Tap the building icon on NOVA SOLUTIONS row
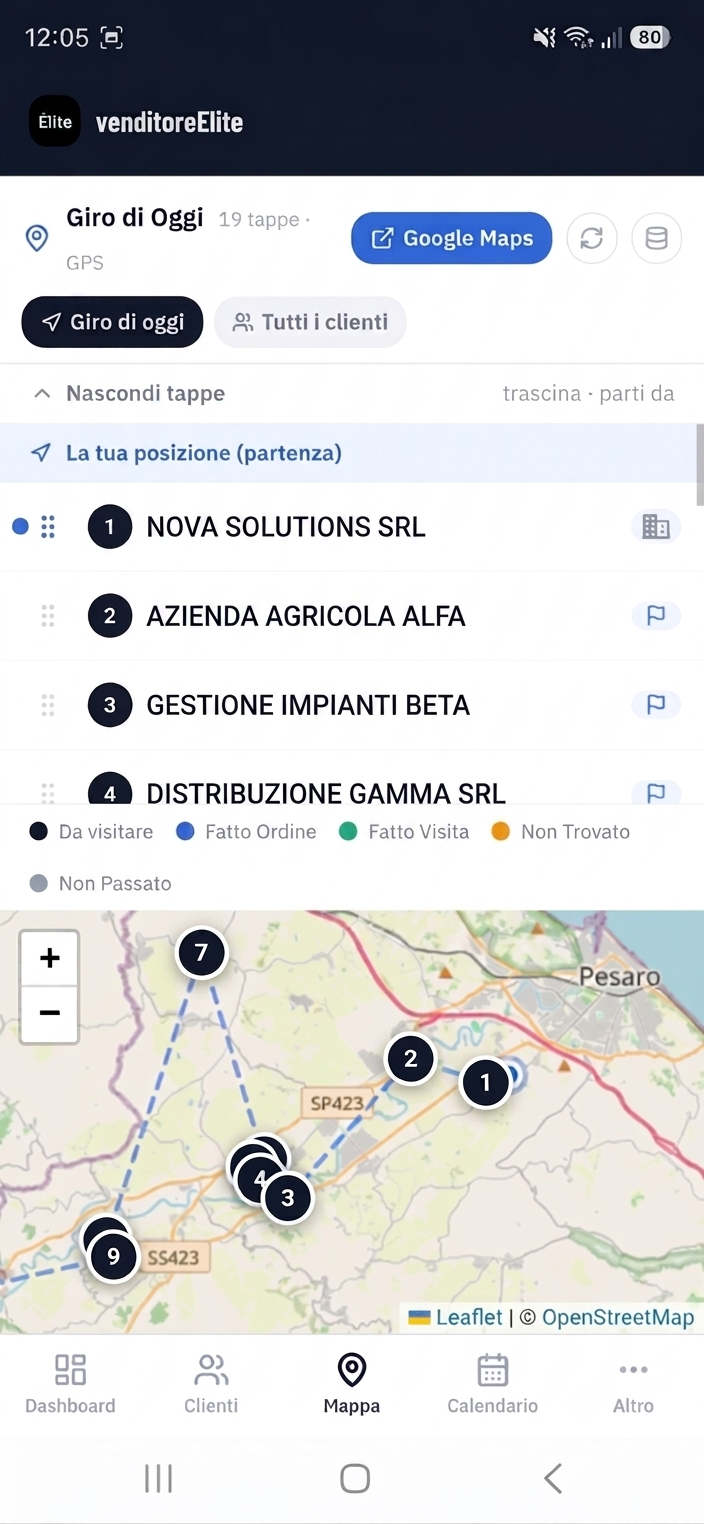704x1524 pixels. coord(656,527)
